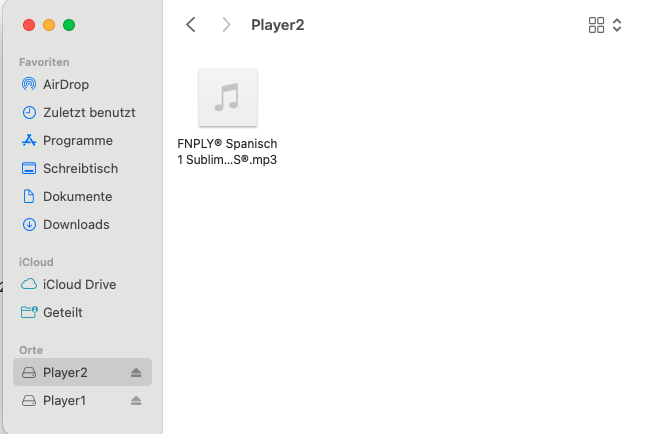Eject the Player1 volume
Viewport: 664px width, 434px height.
(x=136, y=401)
